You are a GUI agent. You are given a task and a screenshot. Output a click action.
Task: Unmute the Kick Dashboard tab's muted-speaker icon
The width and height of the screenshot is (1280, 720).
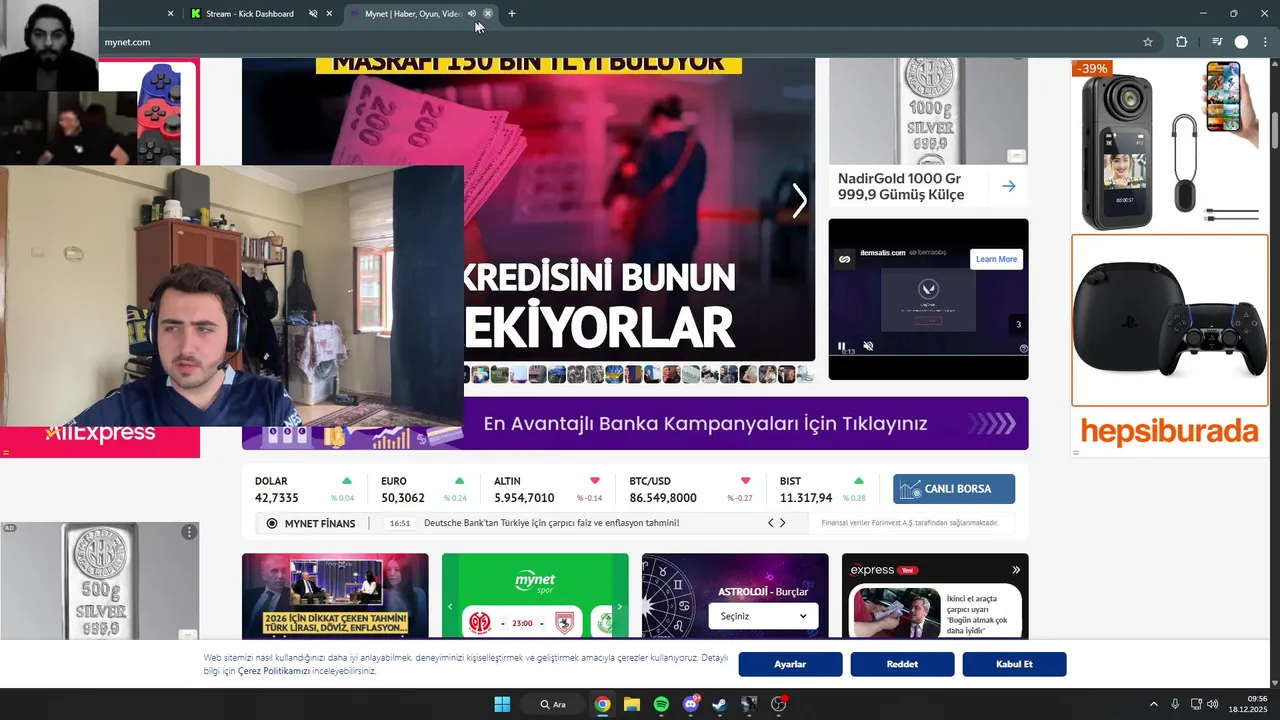point(313,14)
